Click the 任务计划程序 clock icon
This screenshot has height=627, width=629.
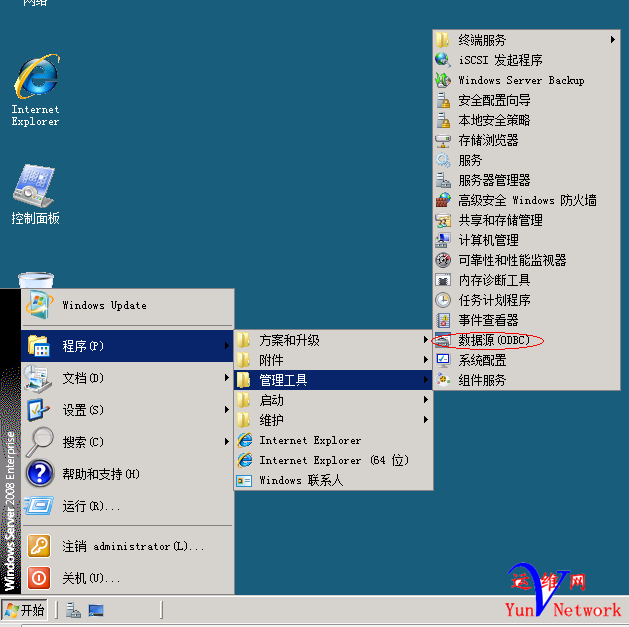coord(443,300)
